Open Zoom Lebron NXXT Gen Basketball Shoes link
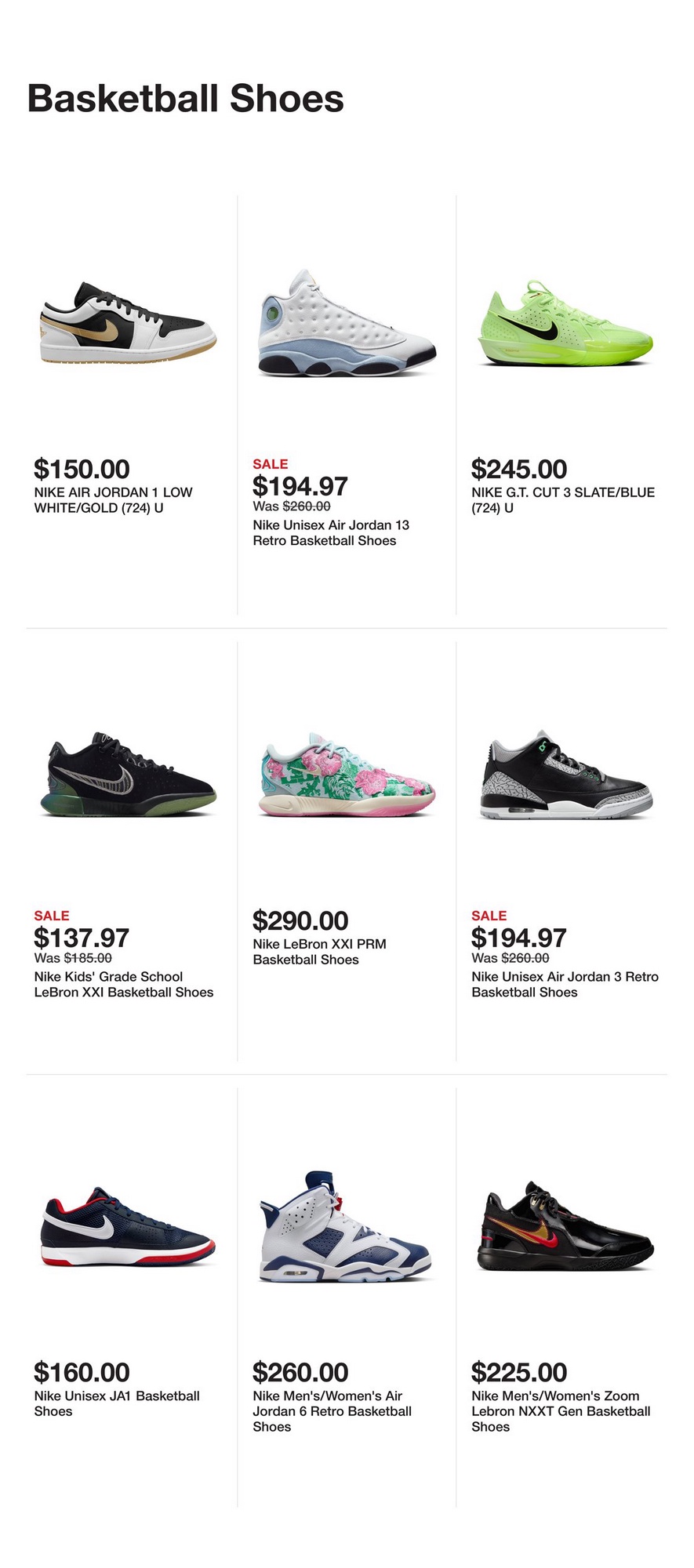 [x=561, y=1411]
